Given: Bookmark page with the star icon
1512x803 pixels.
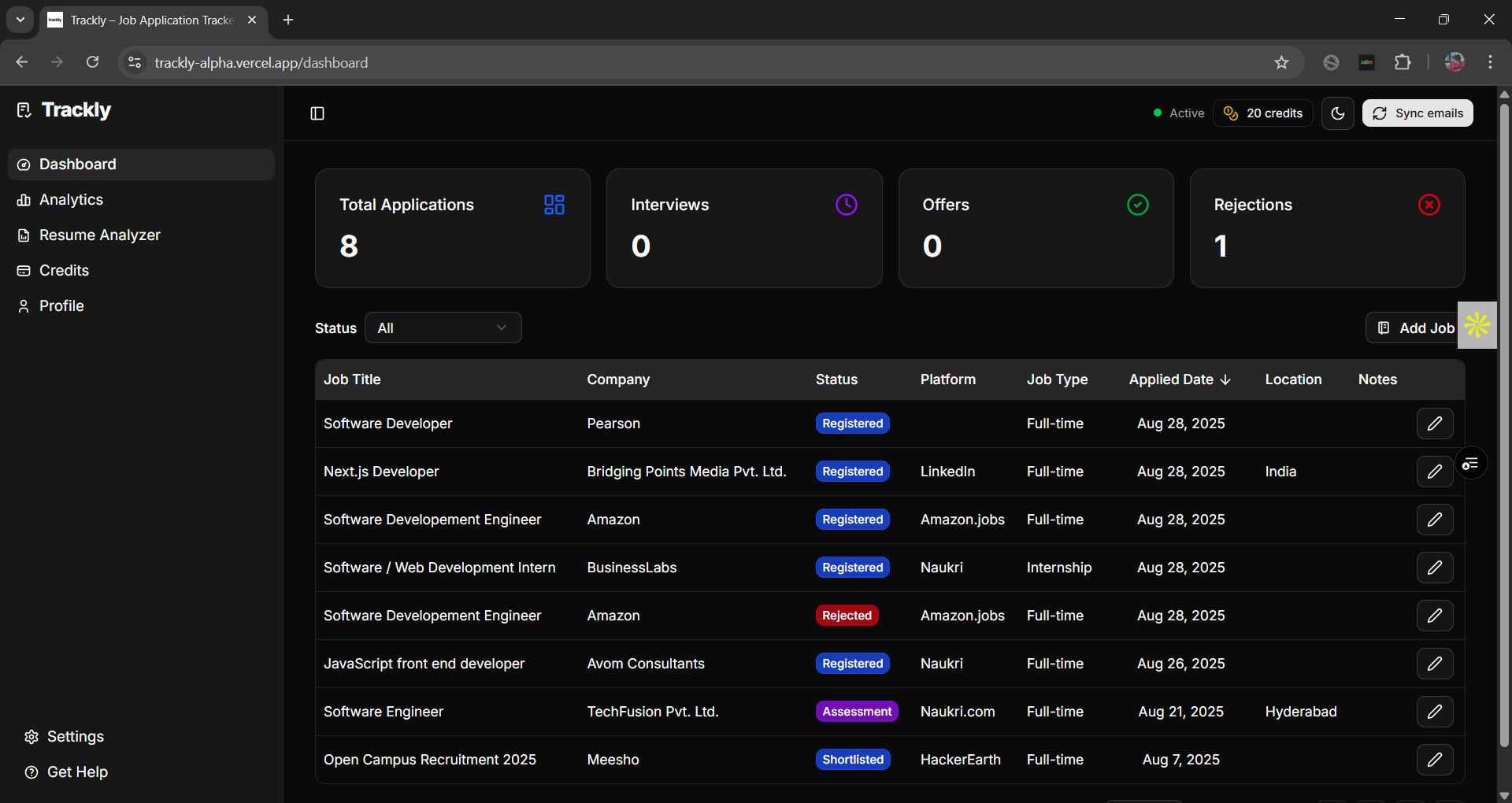Looking at the screenshot, I should tap(1281, 62).
